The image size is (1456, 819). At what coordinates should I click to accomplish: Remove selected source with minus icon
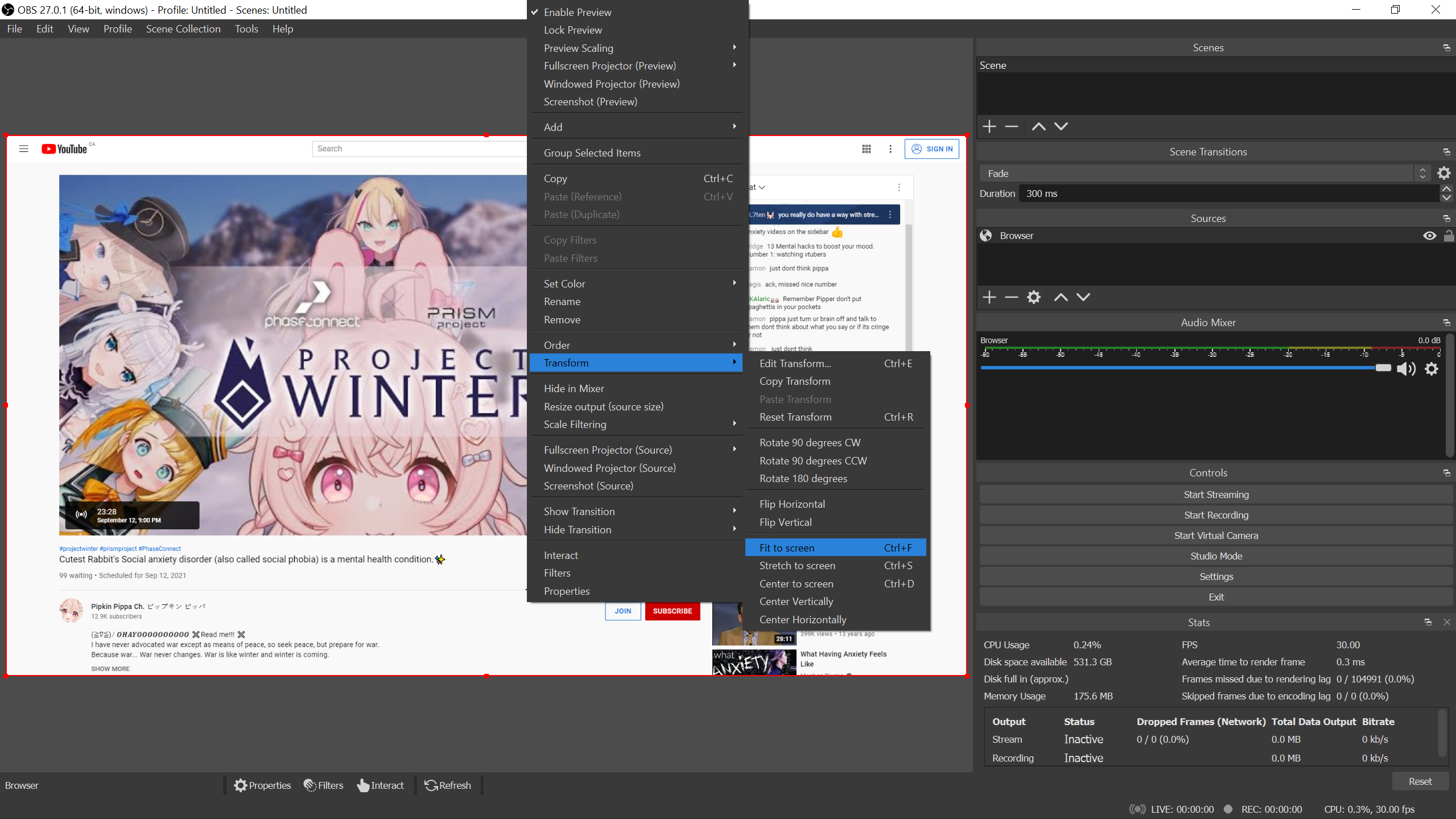tap(1011, 297)
